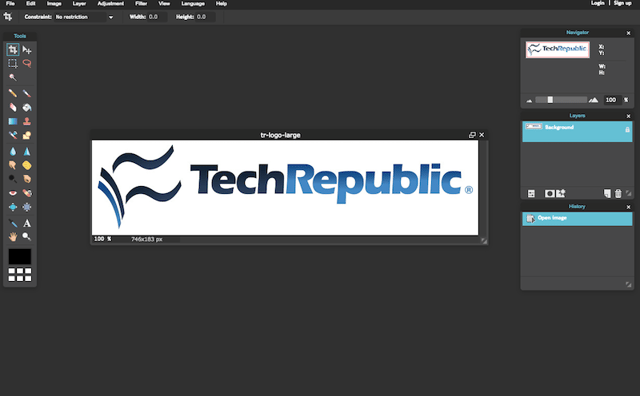Viewport: 640px width, 396px height.
Task: Select the Crop tool in Tools panel
Action: click(x=13, y=50)
